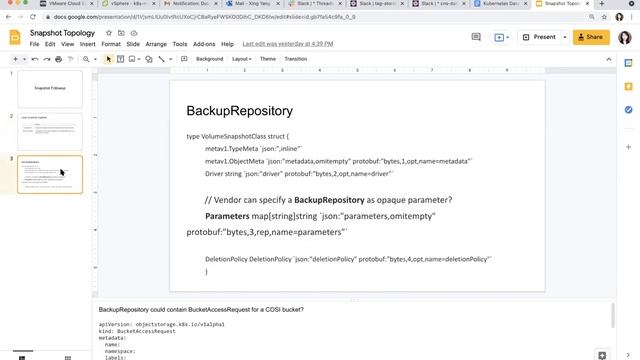The image size is (640, 360).
Task: Collapse the menus with the up arrow
Action: pos(609,59)
